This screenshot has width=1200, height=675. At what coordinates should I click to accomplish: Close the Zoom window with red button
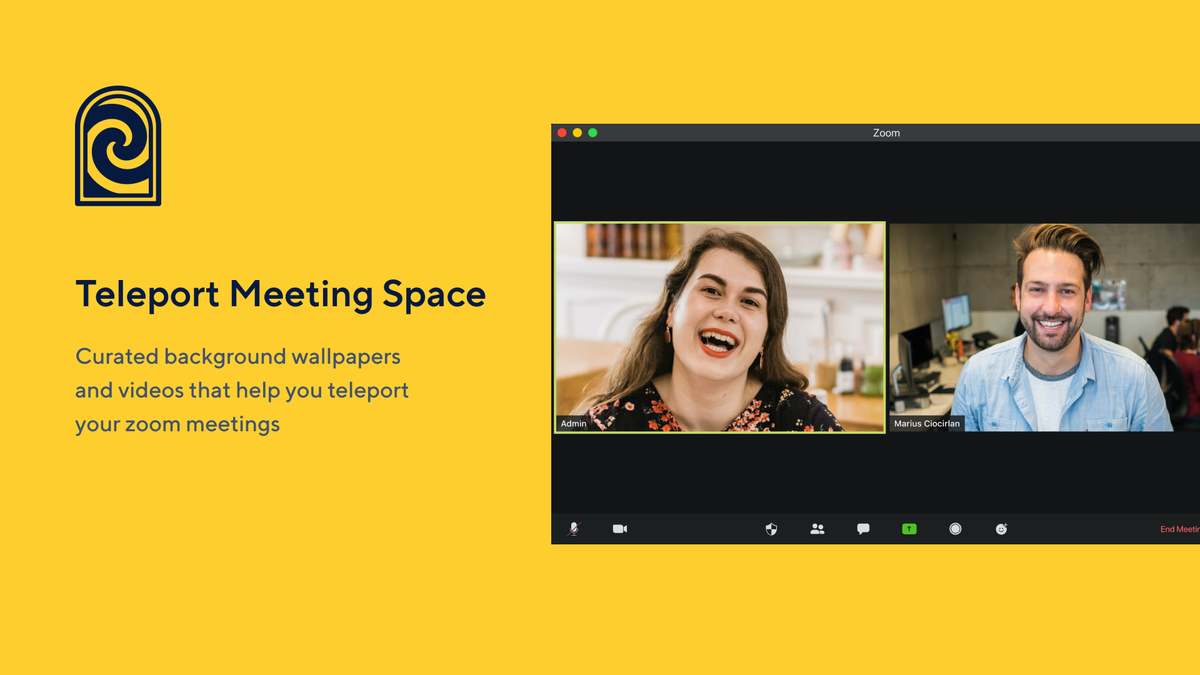tap(562, 133)
